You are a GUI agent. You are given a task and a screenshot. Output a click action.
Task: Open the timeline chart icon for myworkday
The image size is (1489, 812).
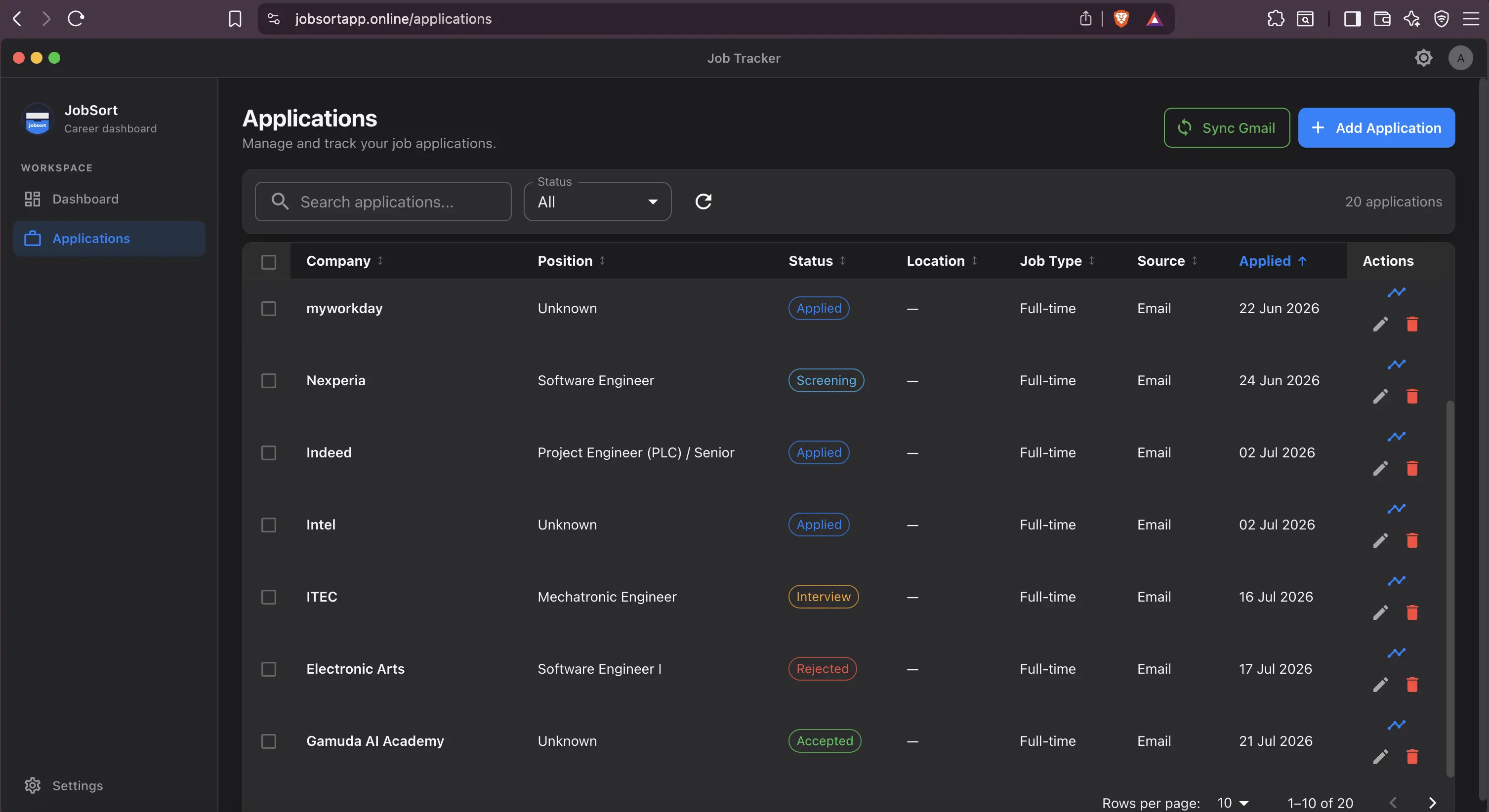(x=1396, y=292)
